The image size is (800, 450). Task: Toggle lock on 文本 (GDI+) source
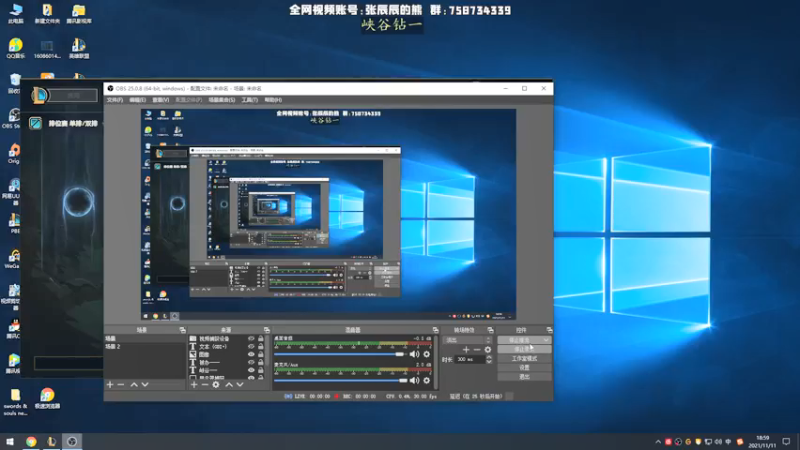(261, 346)
